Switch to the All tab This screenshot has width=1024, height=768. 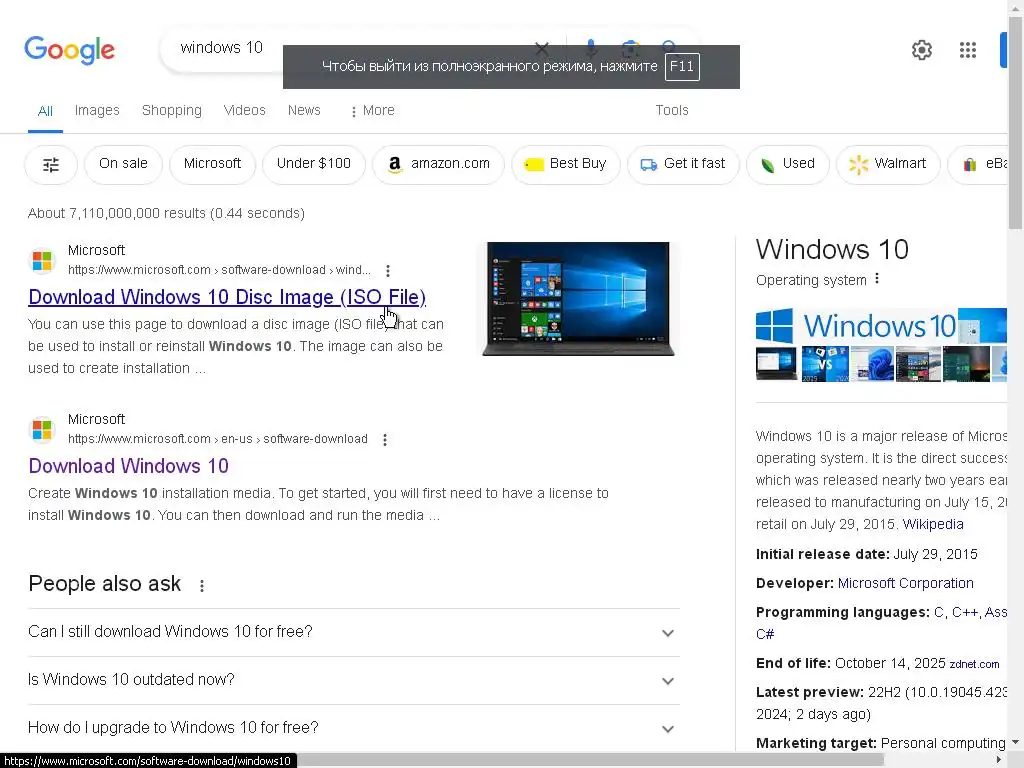45,111
